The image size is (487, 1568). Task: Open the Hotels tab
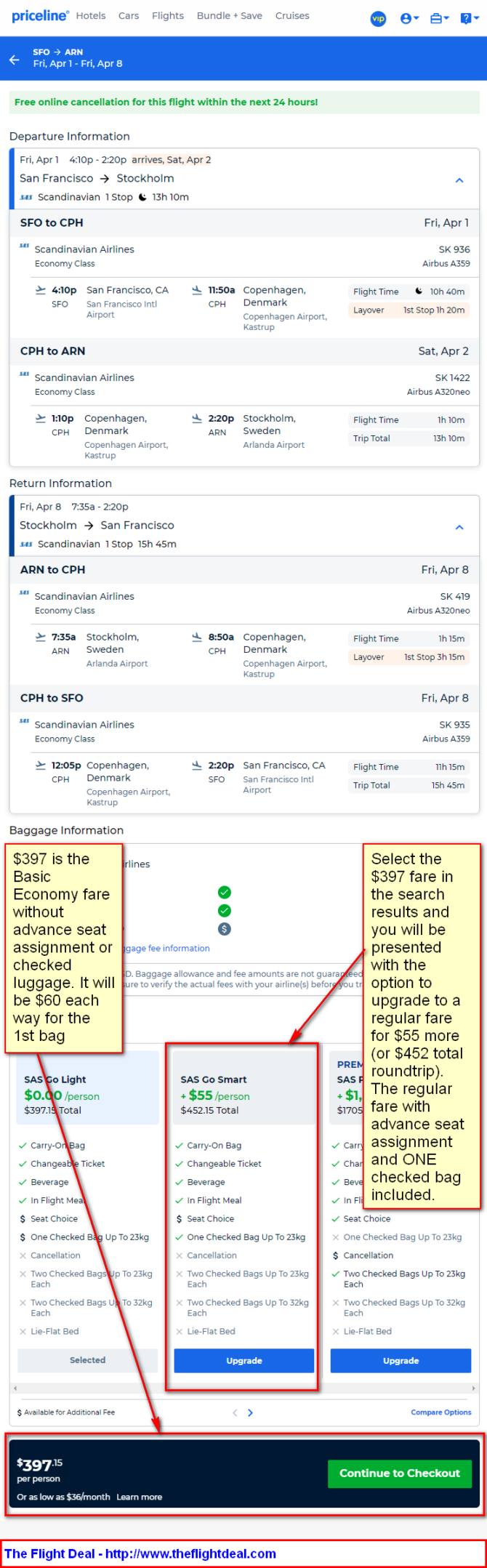pyautogui.click(x=91, y=15)
